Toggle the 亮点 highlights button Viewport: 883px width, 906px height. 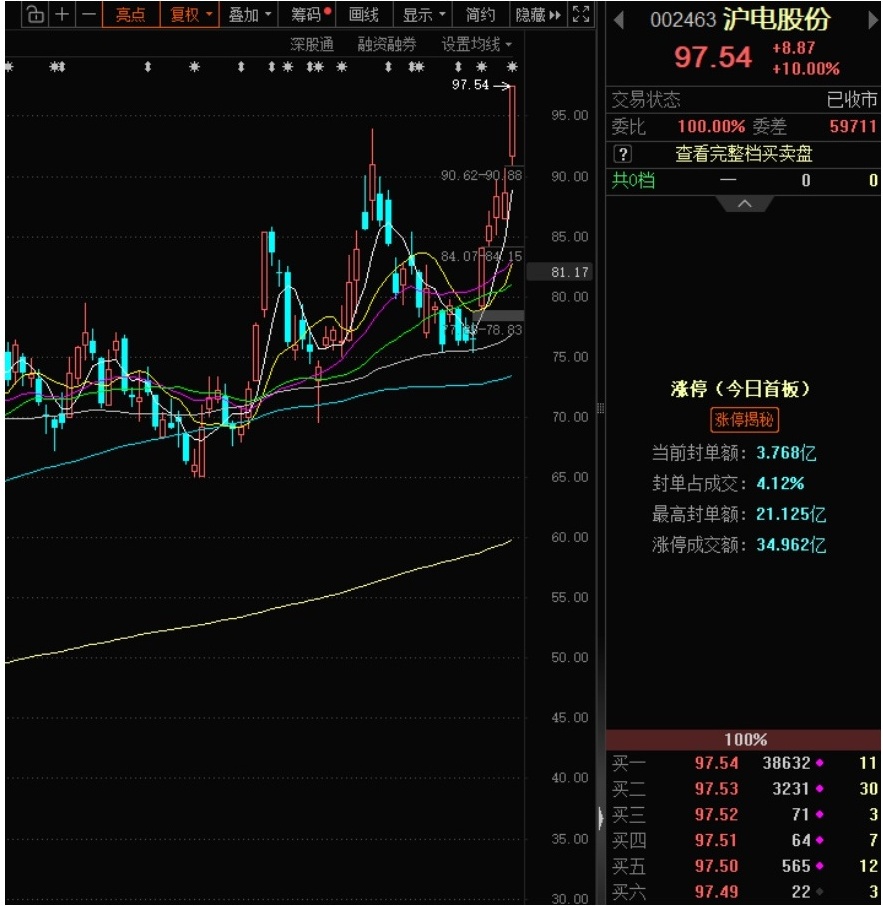coord(130,15)
